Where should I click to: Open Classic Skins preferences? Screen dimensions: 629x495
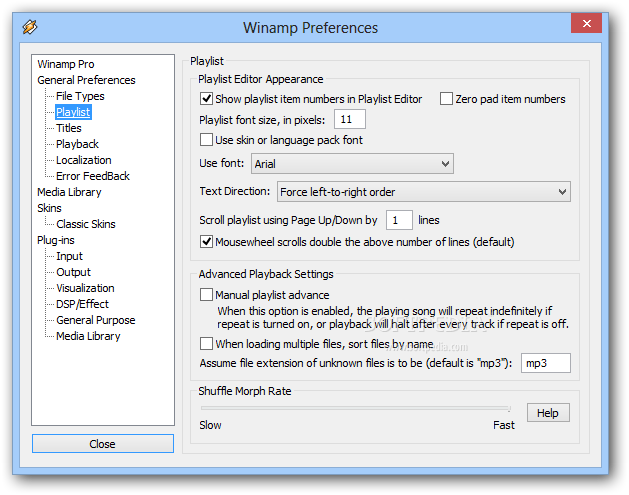pyautogui.click(x=86, y=224)
